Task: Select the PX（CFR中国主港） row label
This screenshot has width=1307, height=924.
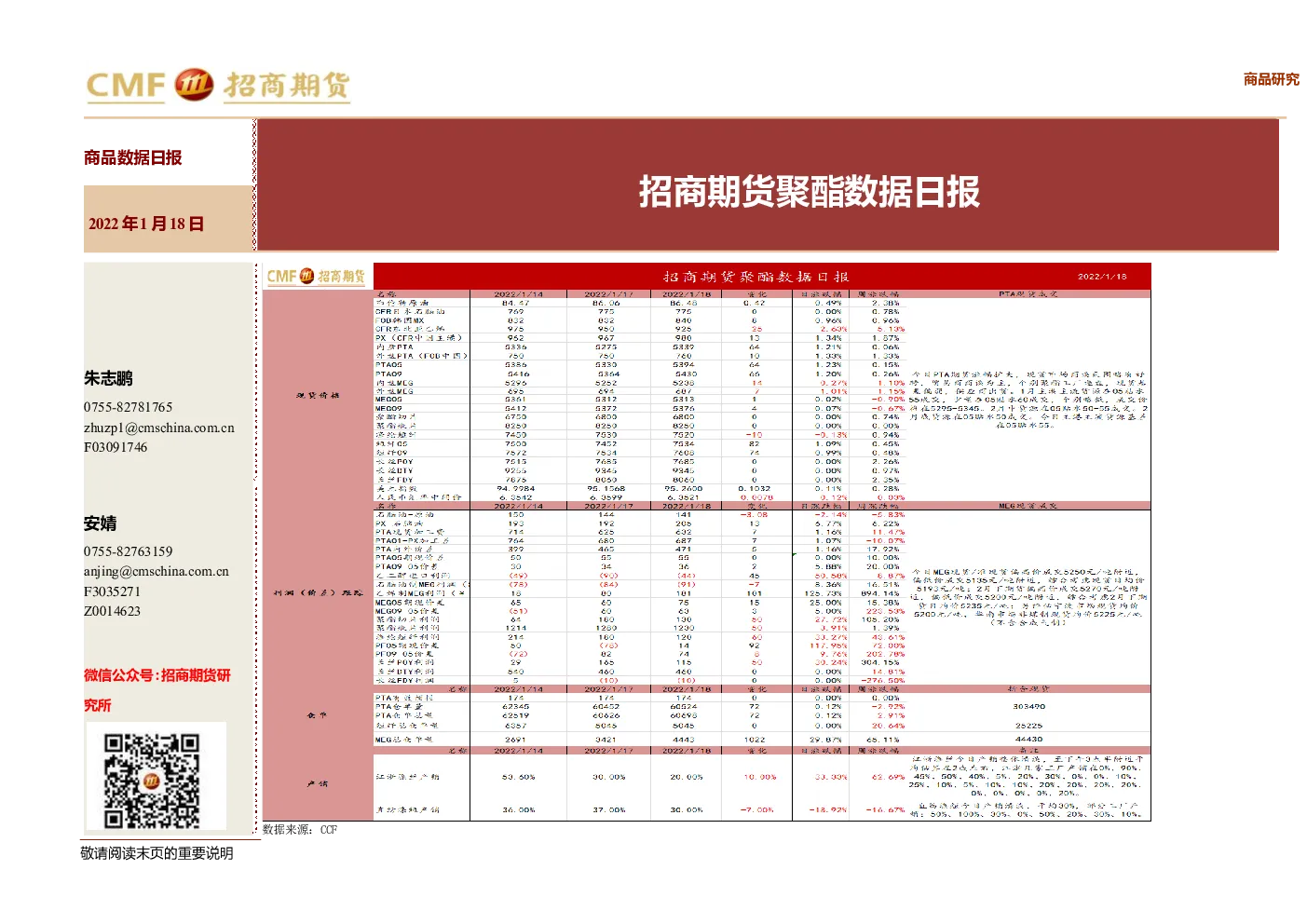Action: click(419, 338)
